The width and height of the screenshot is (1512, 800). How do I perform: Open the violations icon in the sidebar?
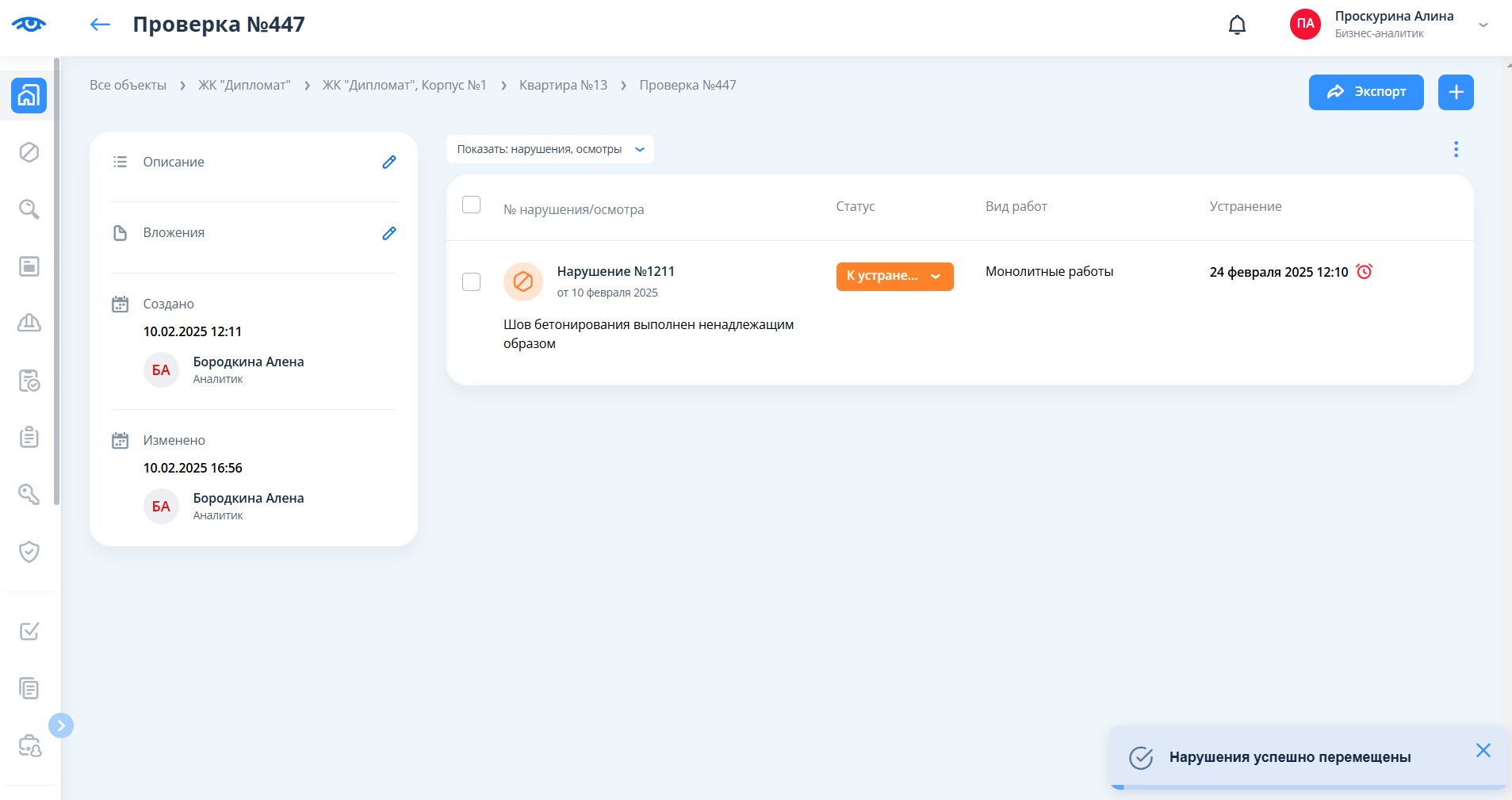(29, 152)
